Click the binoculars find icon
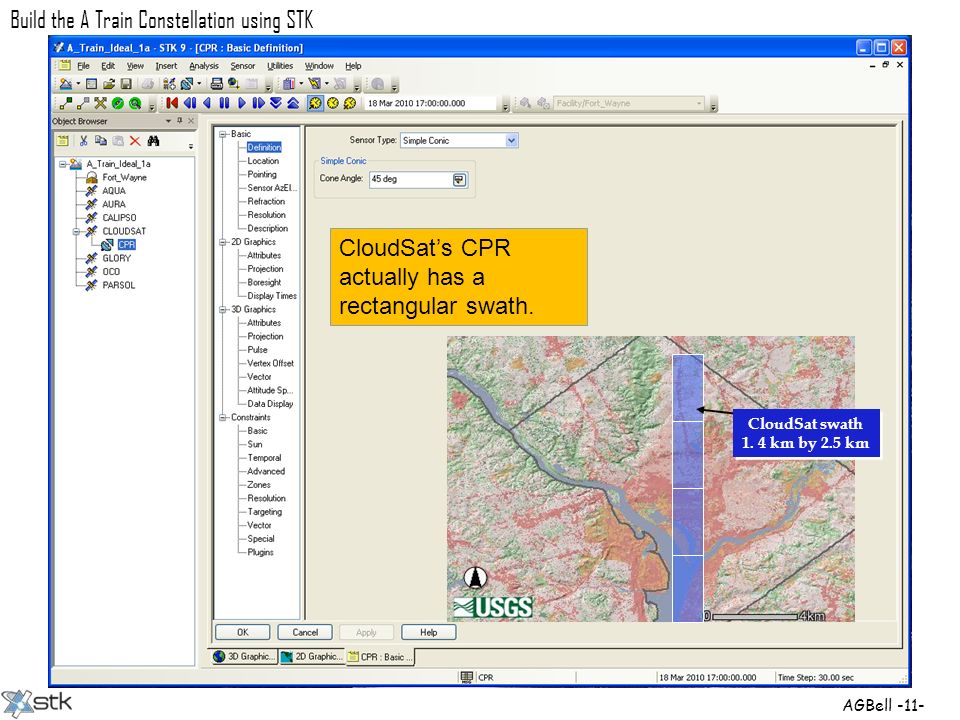This screenshot has width=960, height=720. click(153, 141)
